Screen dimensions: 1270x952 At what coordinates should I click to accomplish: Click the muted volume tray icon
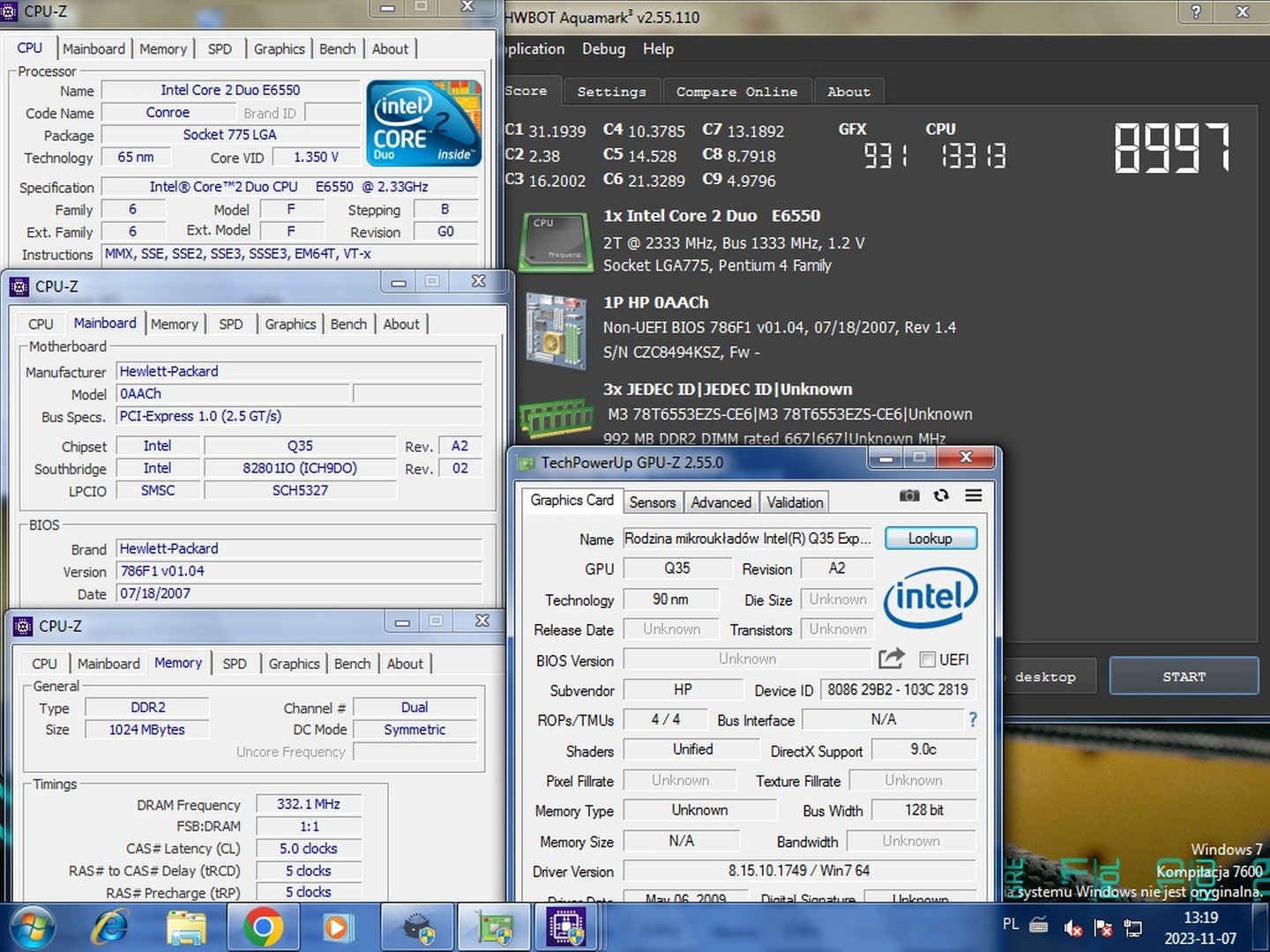coord(1072,927)
